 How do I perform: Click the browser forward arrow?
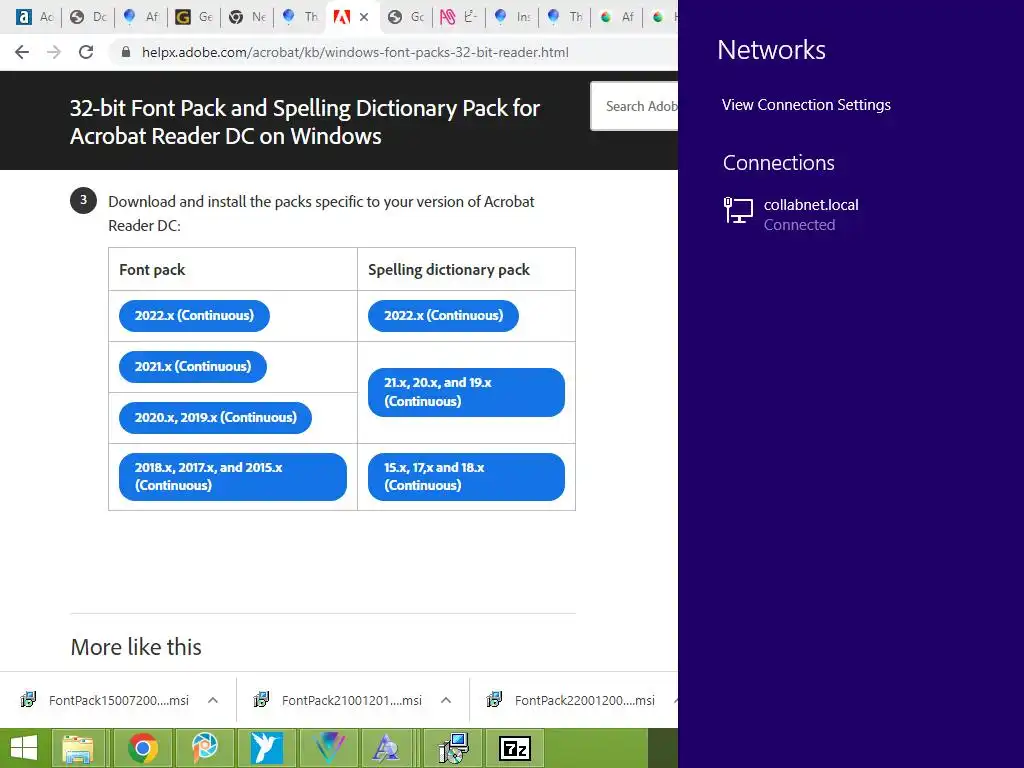(x=54, y=52)
